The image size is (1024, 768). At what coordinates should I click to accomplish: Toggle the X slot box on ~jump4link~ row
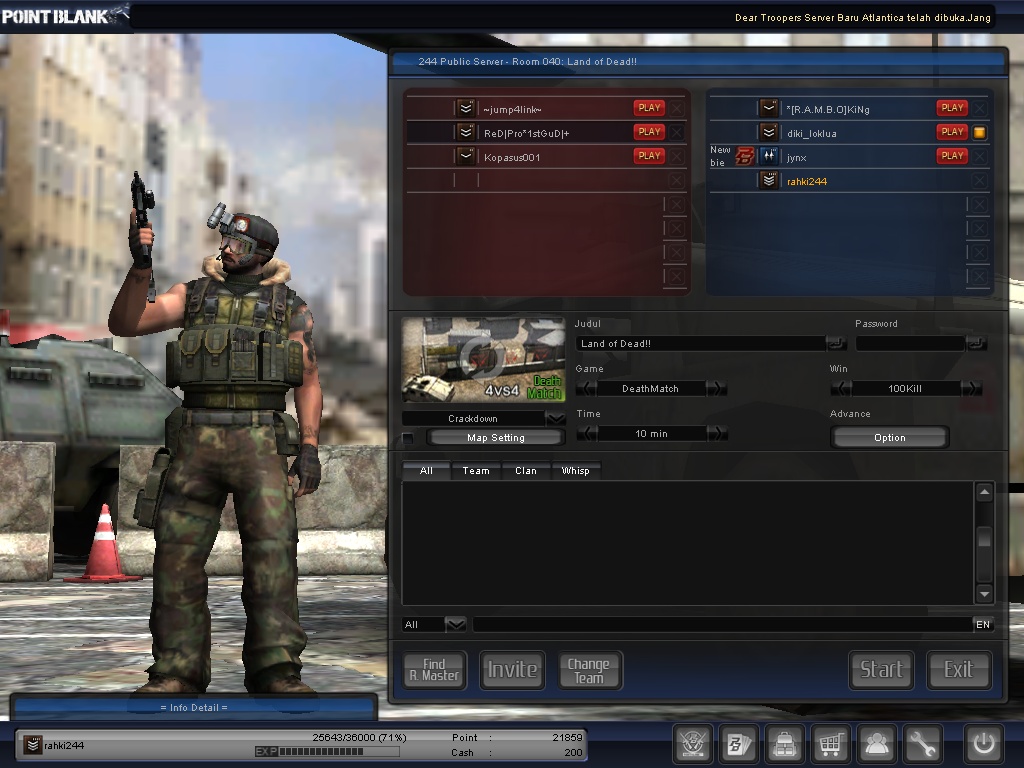pos(677,108)
